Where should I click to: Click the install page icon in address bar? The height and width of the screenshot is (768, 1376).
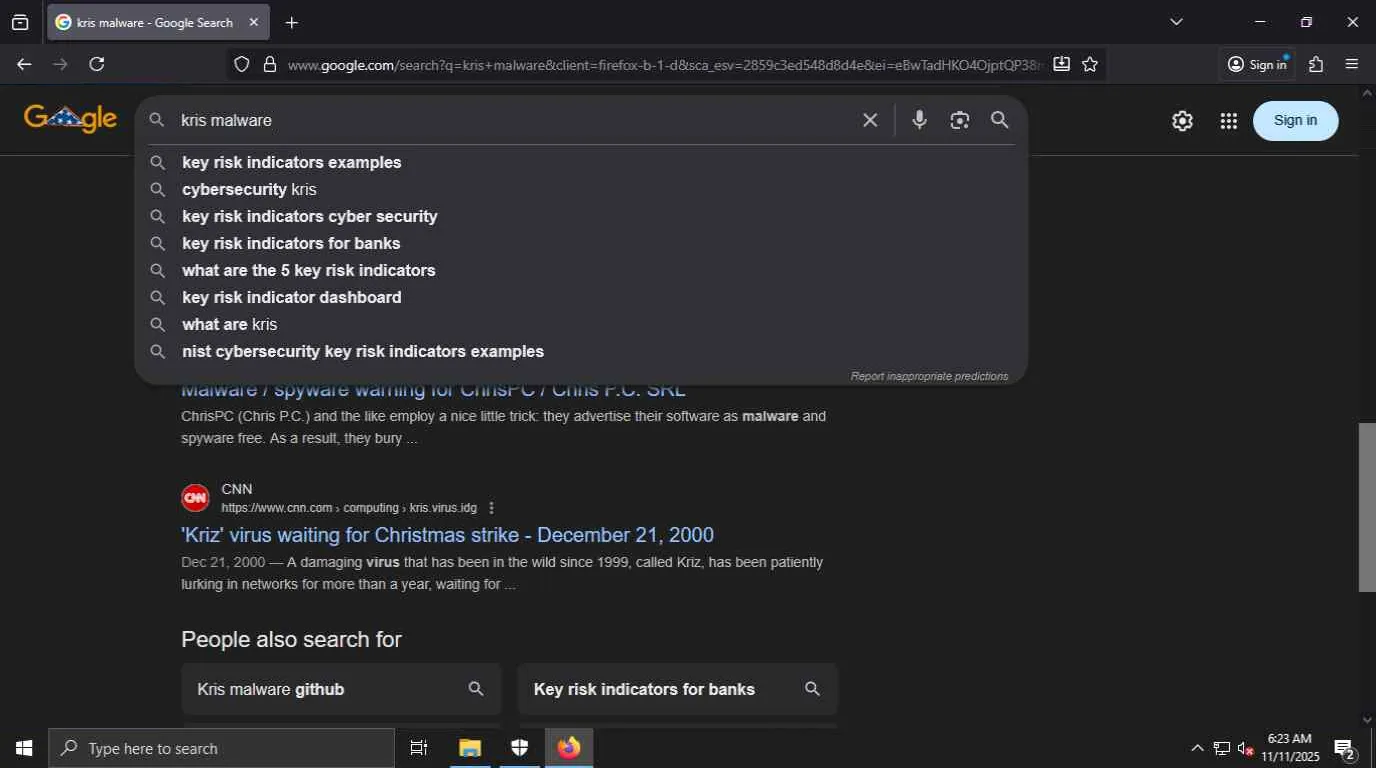1061,64
